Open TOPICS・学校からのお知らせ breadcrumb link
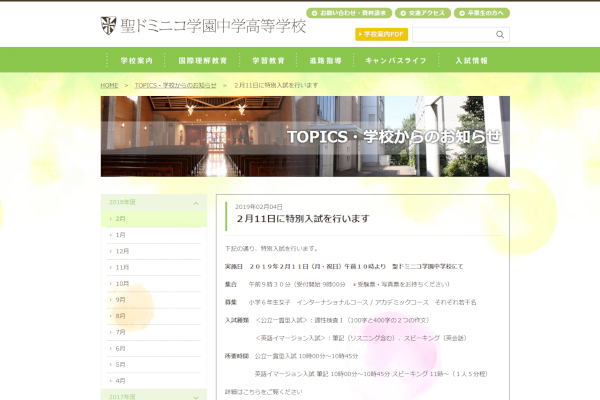Viewport: 600px width, 400px height. 175,85
